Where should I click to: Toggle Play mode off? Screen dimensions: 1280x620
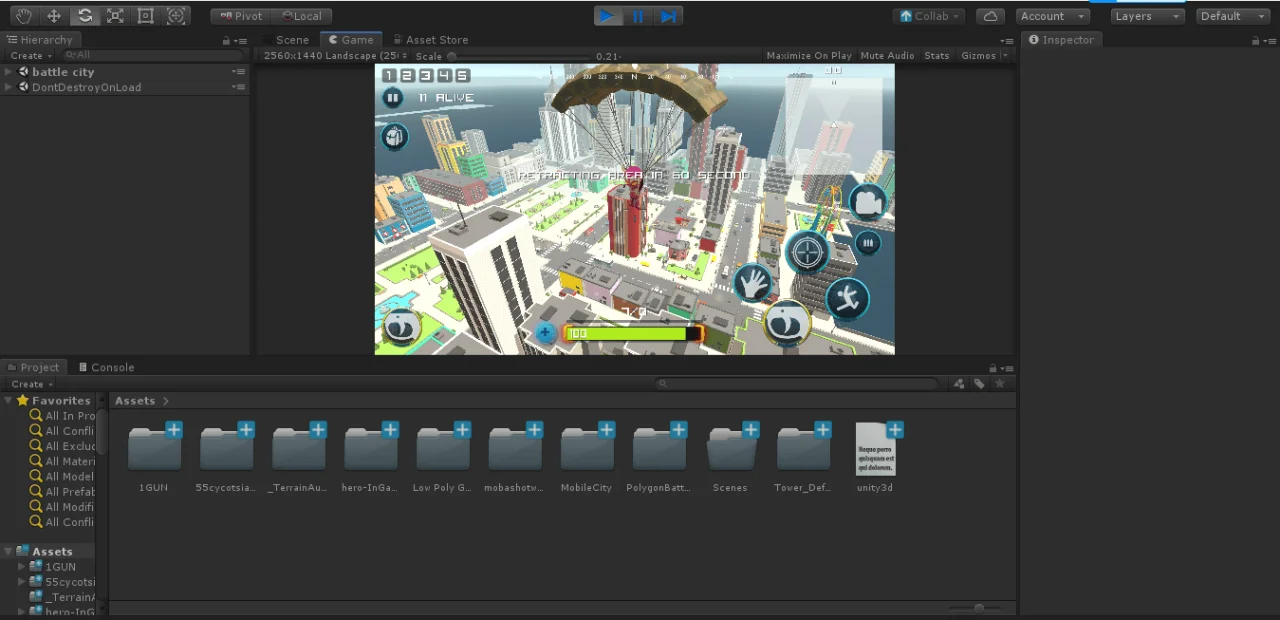[607, 16]
